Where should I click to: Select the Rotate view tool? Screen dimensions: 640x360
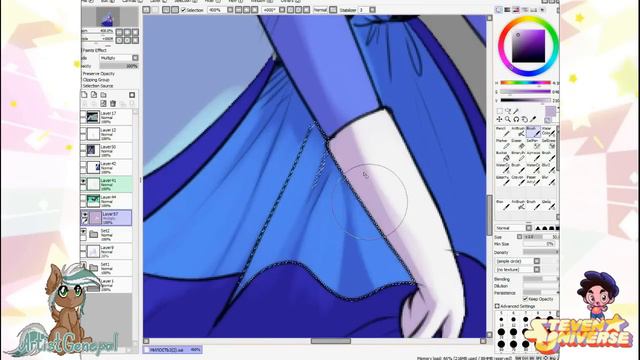tap(516, 119)
